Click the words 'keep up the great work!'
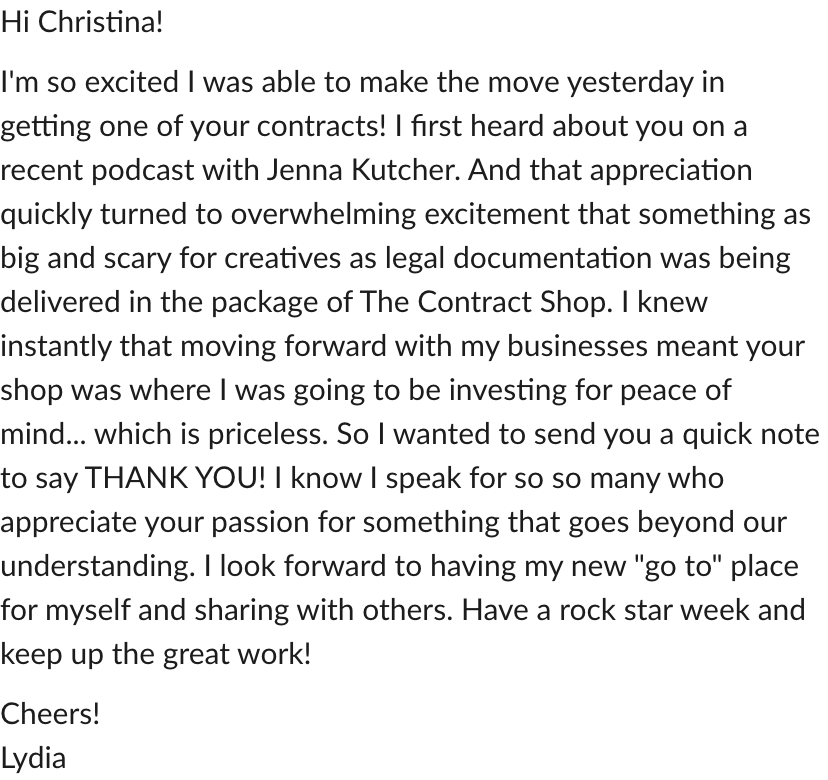The height and width of the screenshot is (780, 828). 156,655
